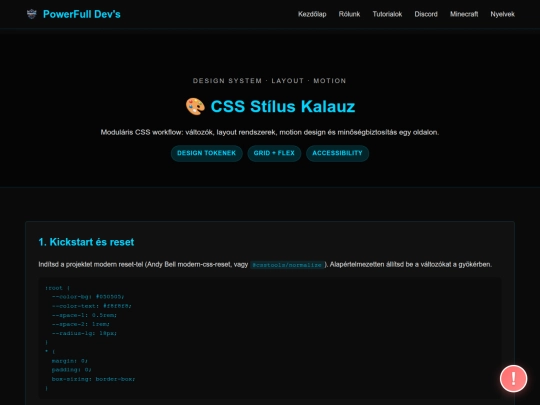
Task: Click the paint palette emoji in the title
Action: 195,106
